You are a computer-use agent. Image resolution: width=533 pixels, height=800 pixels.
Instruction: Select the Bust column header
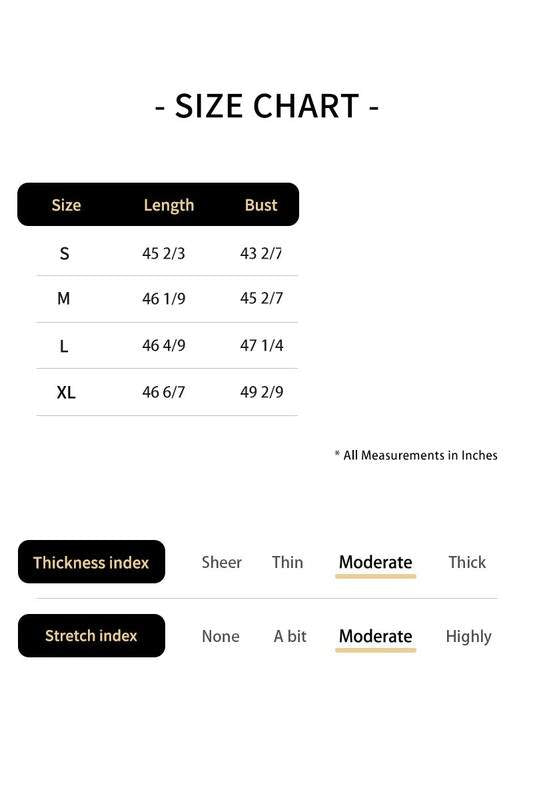(261, 205)
